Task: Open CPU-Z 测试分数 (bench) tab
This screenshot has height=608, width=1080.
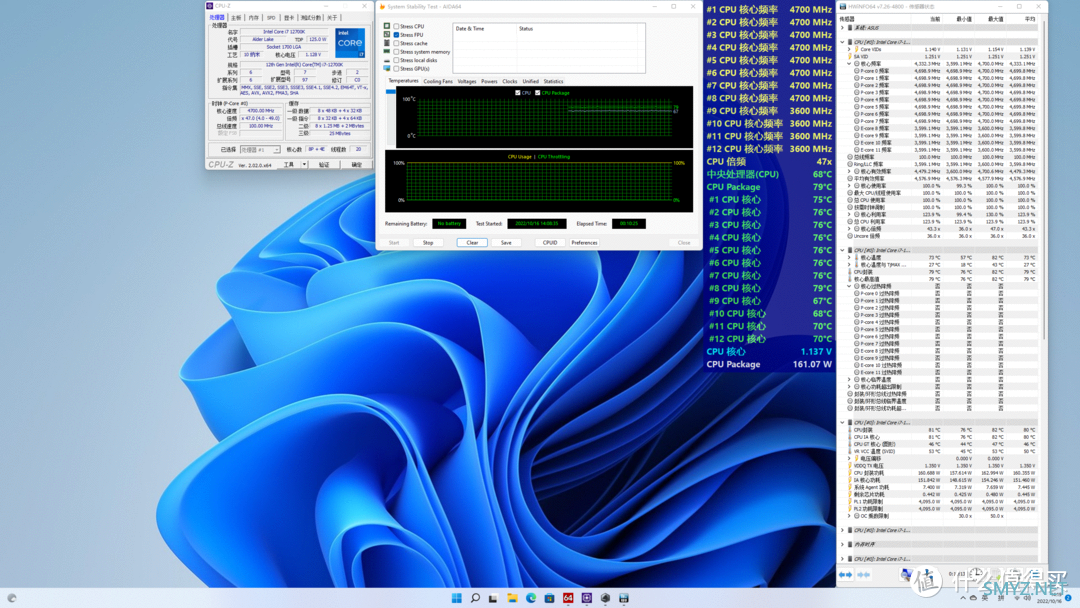Action: click(x=311, y=18)
